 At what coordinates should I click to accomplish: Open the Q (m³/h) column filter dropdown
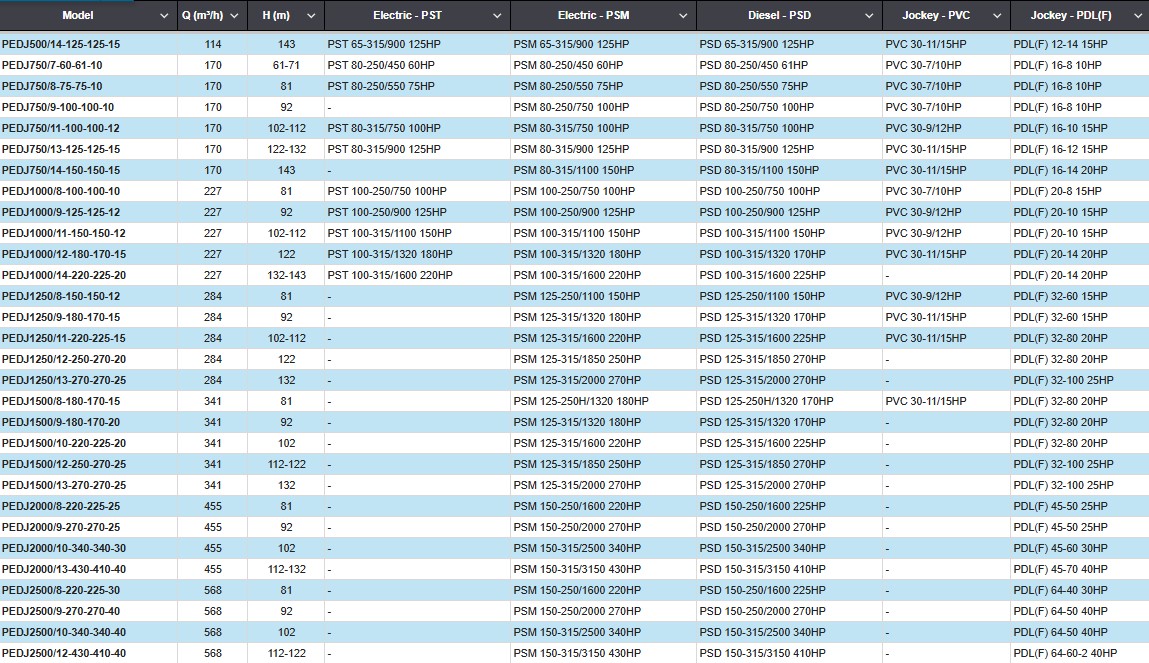(x=234, y=15)
